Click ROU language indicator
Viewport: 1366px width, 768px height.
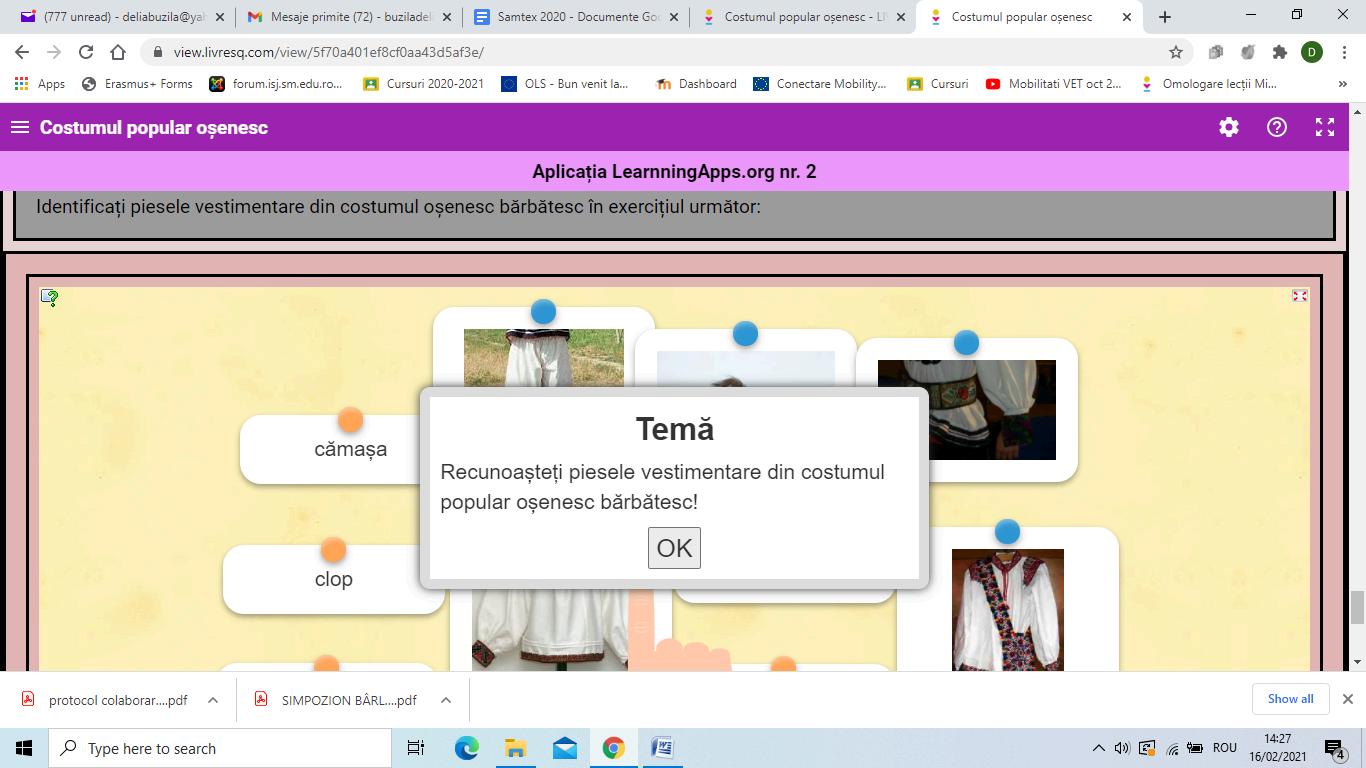pyautogui.click(x=1224, y=748)
